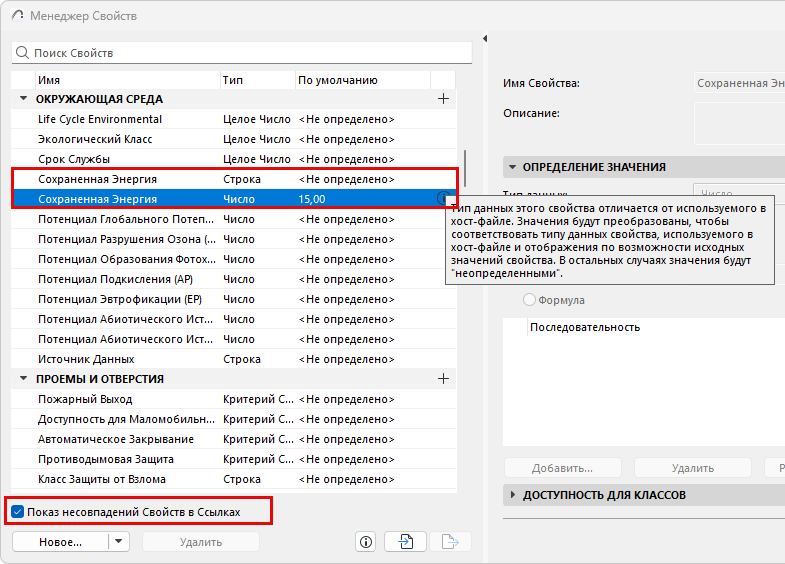785x564 pixels.
Task: Toggle Показ несовпадений Свойств в Ссылках checkbox
Action: point(18,511)
